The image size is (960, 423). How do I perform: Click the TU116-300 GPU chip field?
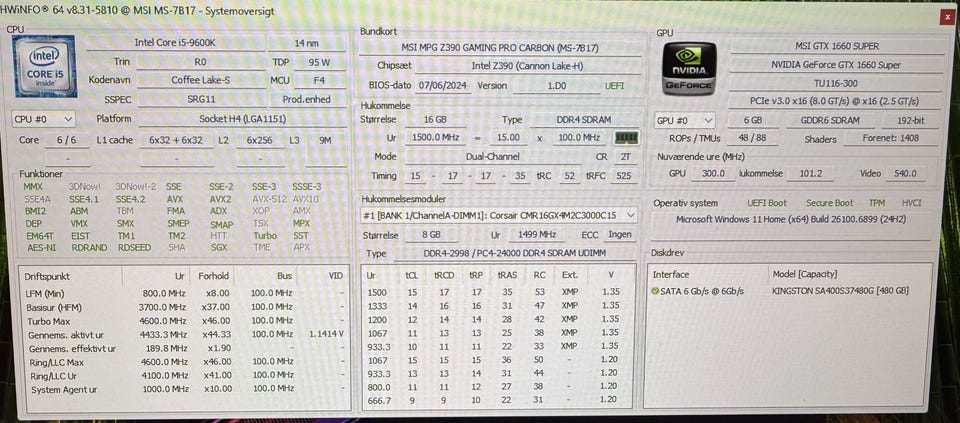point(836,83)
